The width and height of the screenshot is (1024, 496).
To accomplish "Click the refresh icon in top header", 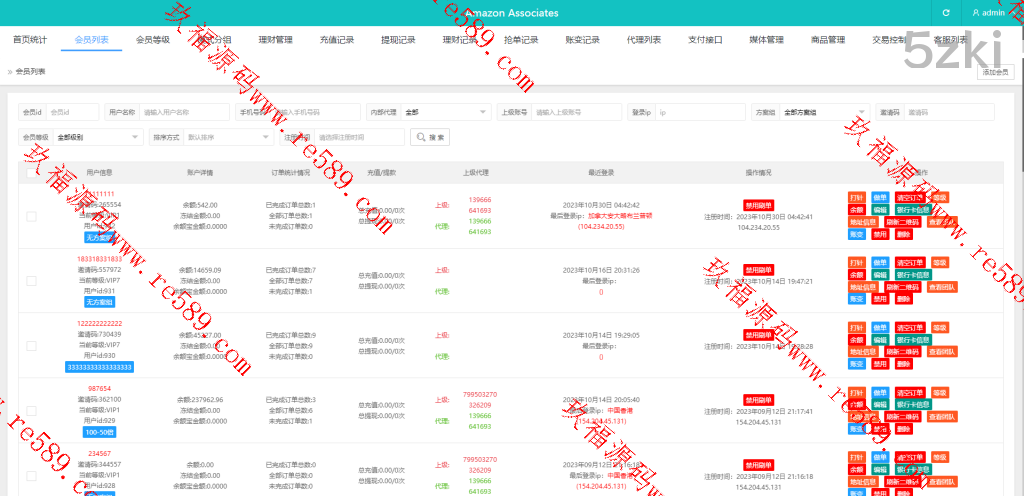I will click(946, 13).
